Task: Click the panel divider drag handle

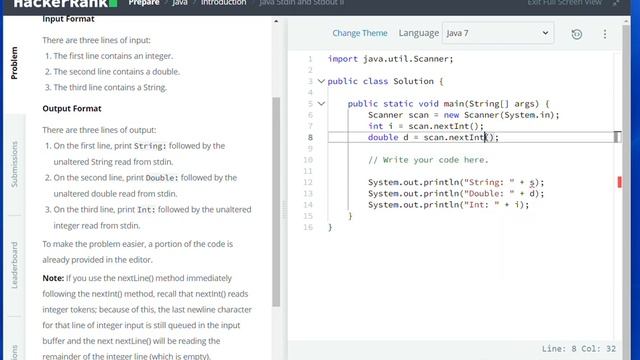Action: 284,209
